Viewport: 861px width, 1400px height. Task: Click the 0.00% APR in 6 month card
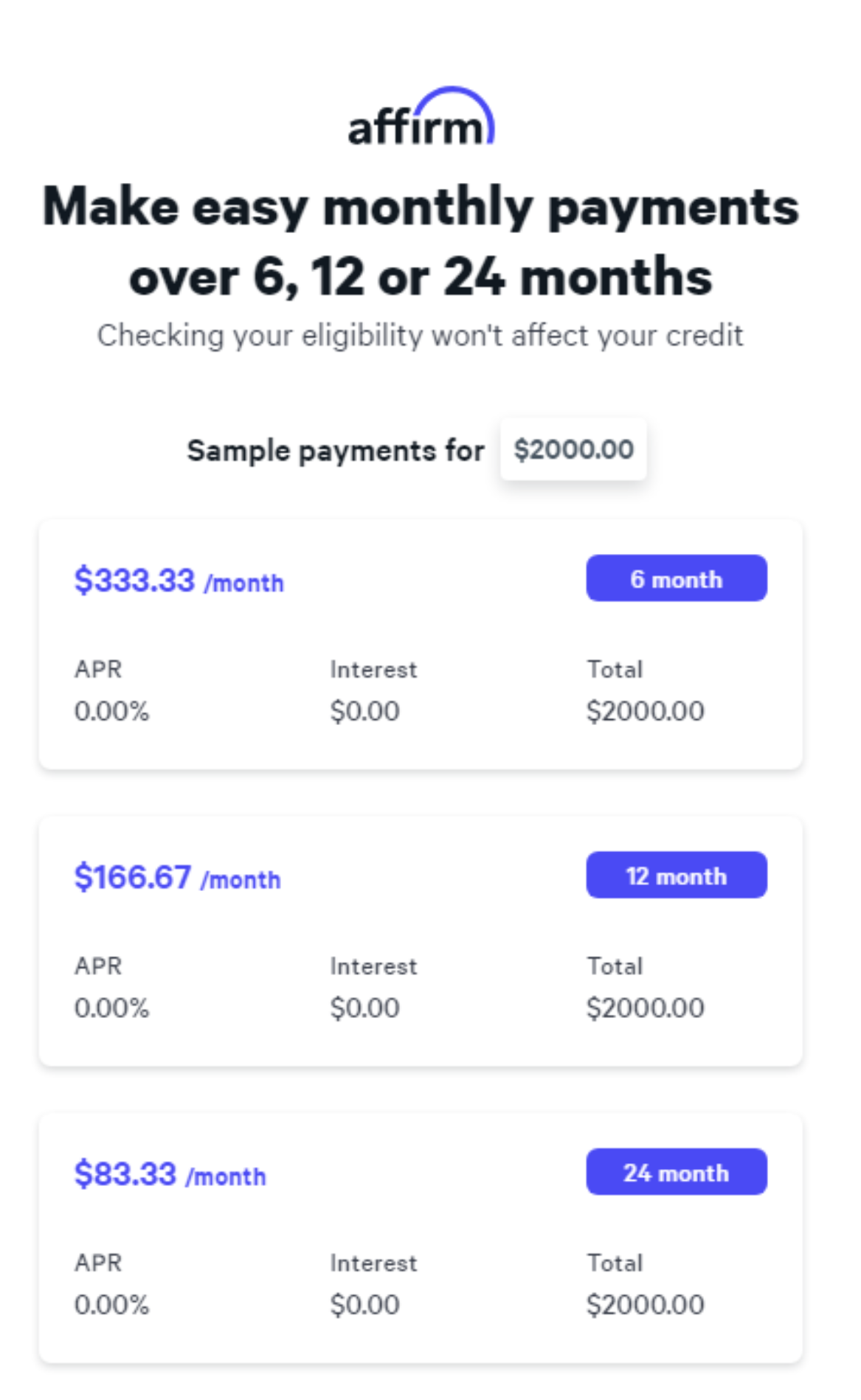(x=111, y=711)
